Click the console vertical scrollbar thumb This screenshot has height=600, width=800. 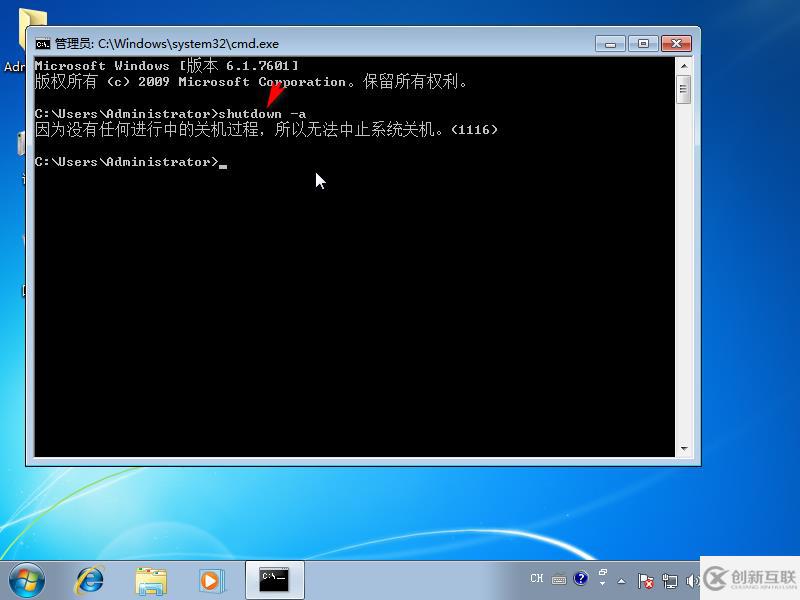pyautogui.click(x=684, y=89)
